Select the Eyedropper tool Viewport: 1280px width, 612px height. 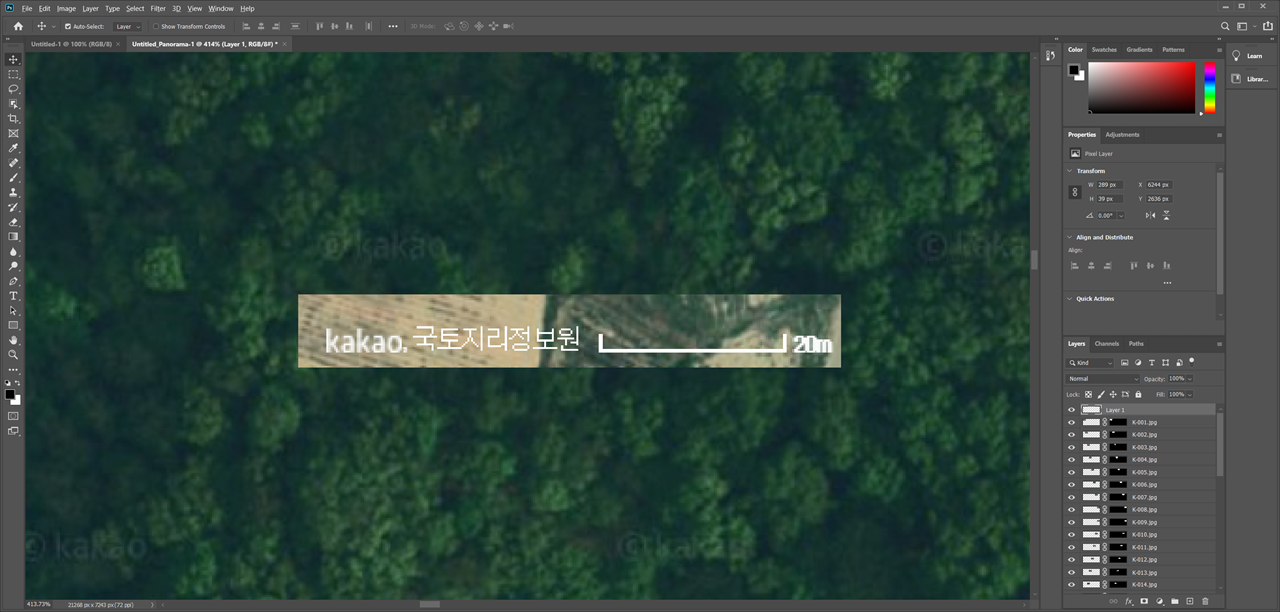pos(13,147)
